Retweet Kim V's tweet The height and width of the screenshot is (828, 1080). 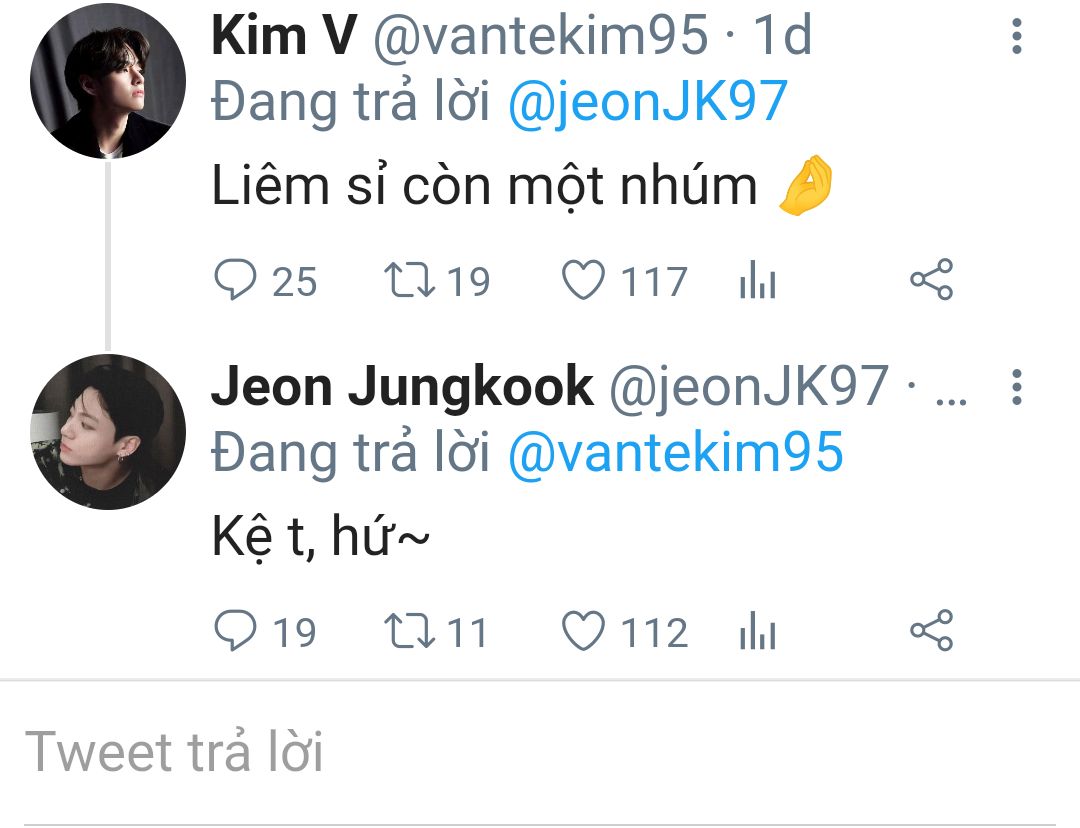[409, 280]
